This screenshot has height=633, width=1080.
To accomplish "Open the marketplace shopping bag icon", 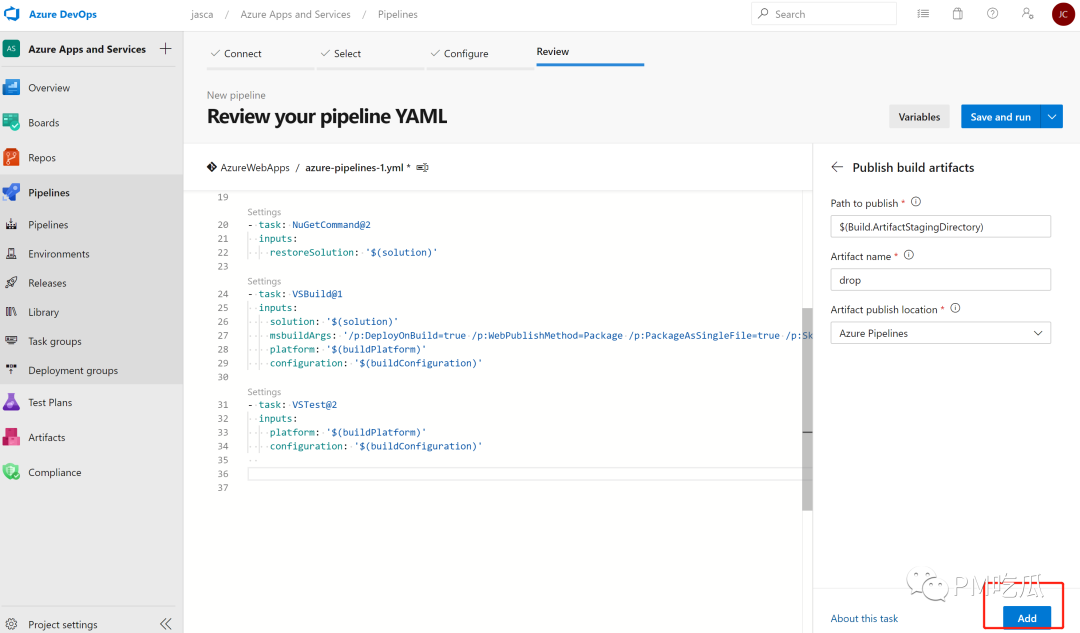I will pos(957,14).
